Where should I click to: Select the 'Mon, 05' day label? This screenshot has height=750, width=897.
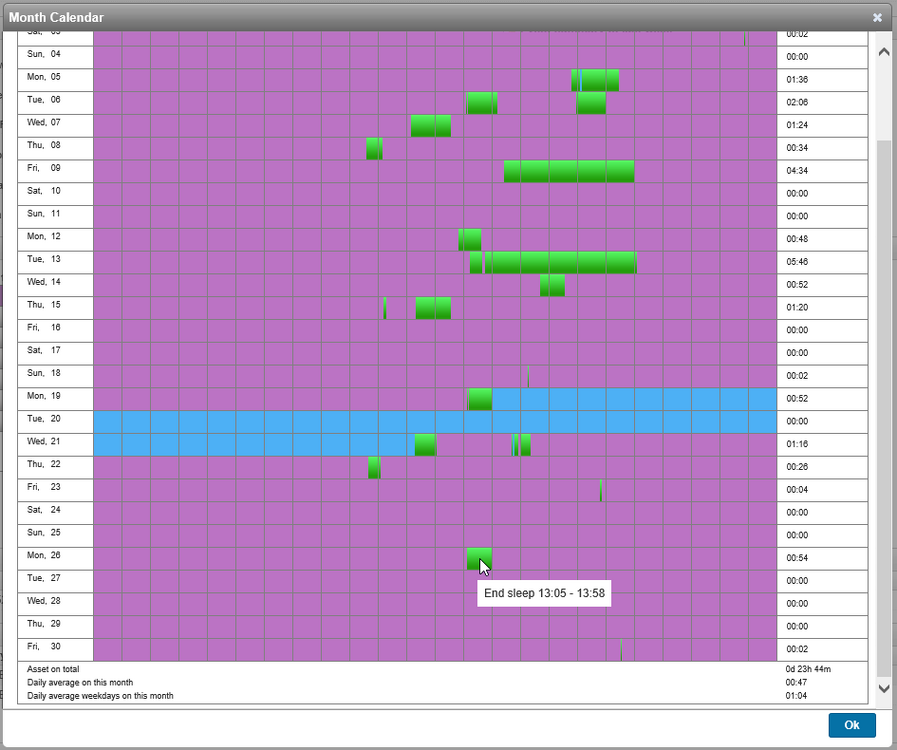click(43, 77)
